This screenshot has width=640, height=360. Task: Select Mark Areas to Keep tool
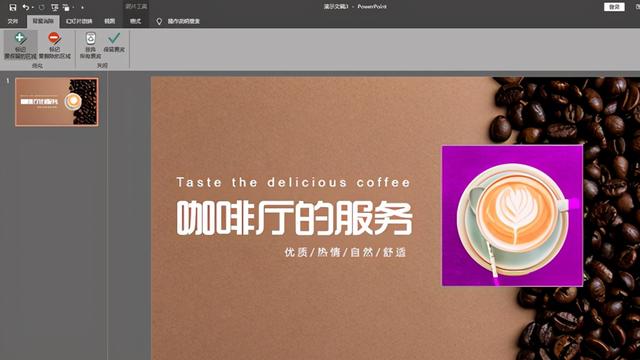click(x=20, y=45)
